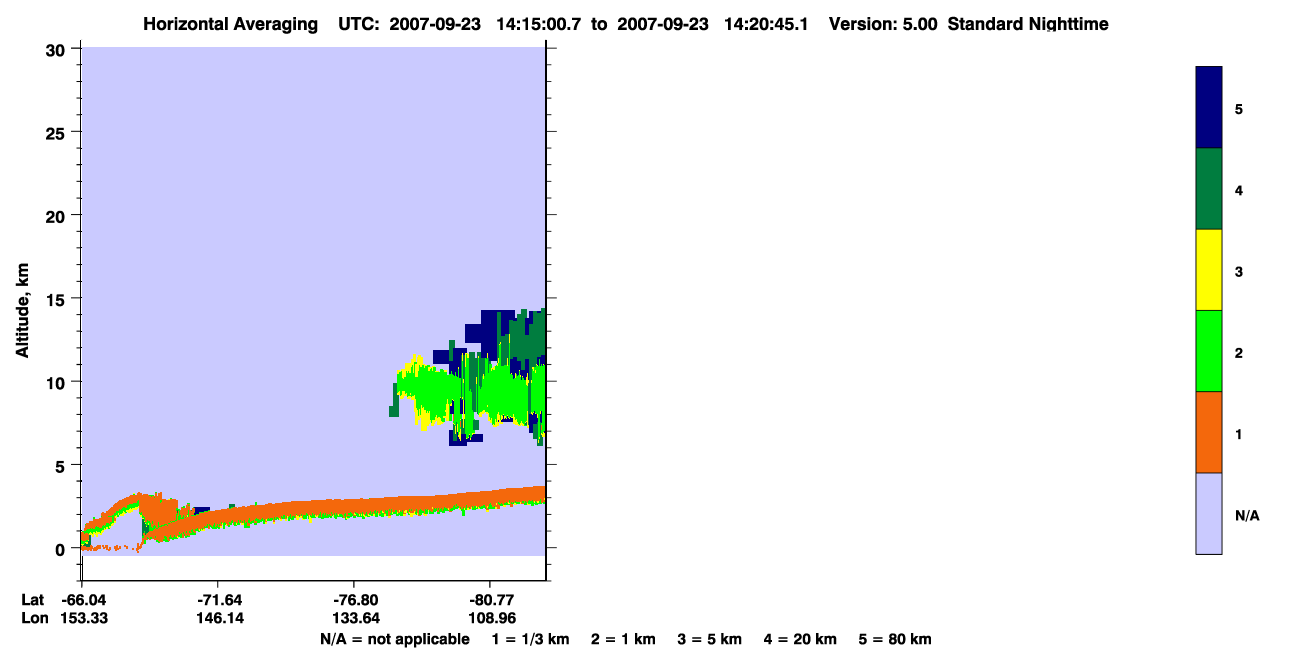The width and height of the screenshot is (1300, 667).
Task: Click the dark green colorbar segment labeled 4
Action: coord(1209,189)
